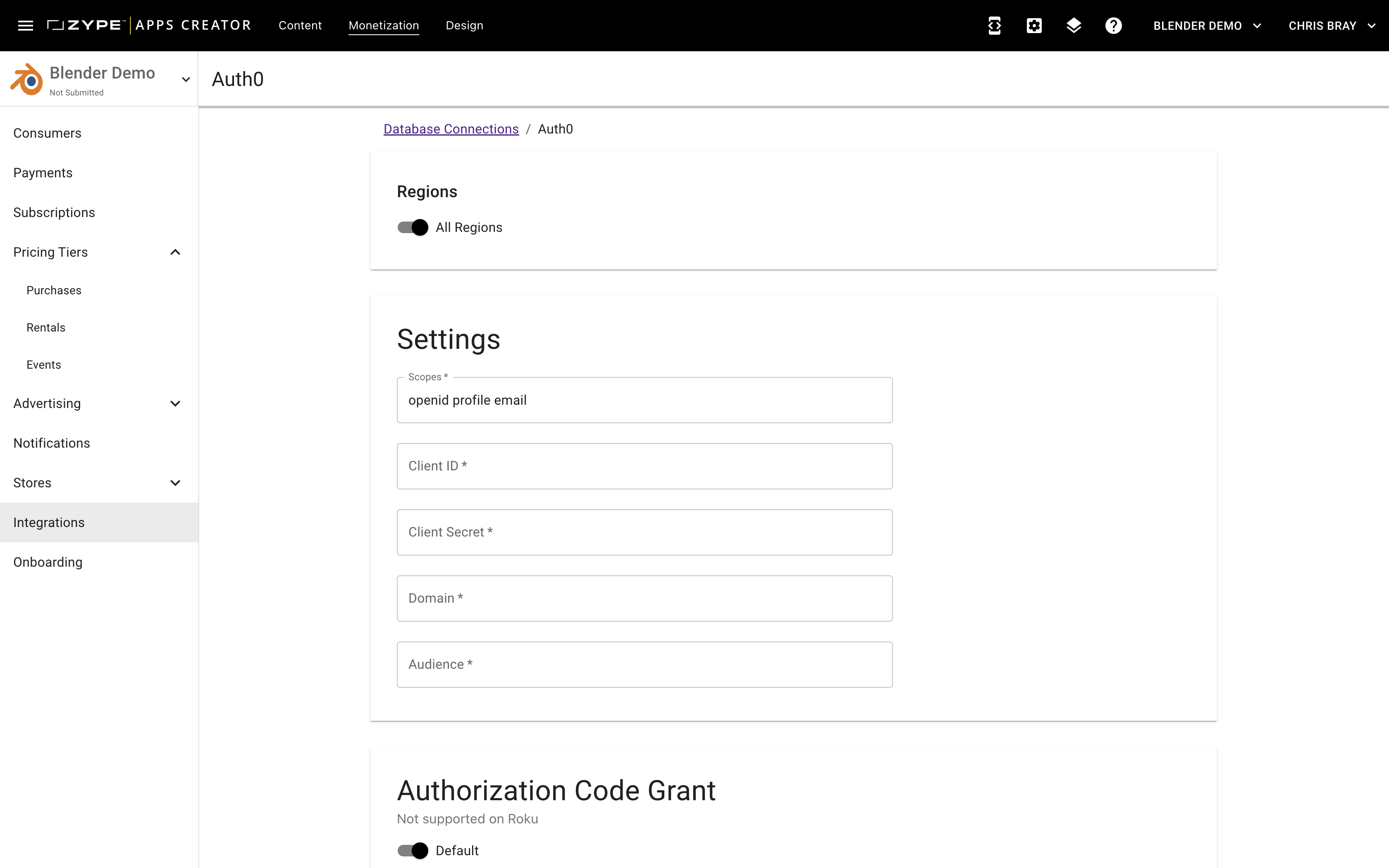Toggle the Default switch under Authorization Code Grant
Viewport: 1389px width, 868px height.
click(x=413, y=850)
